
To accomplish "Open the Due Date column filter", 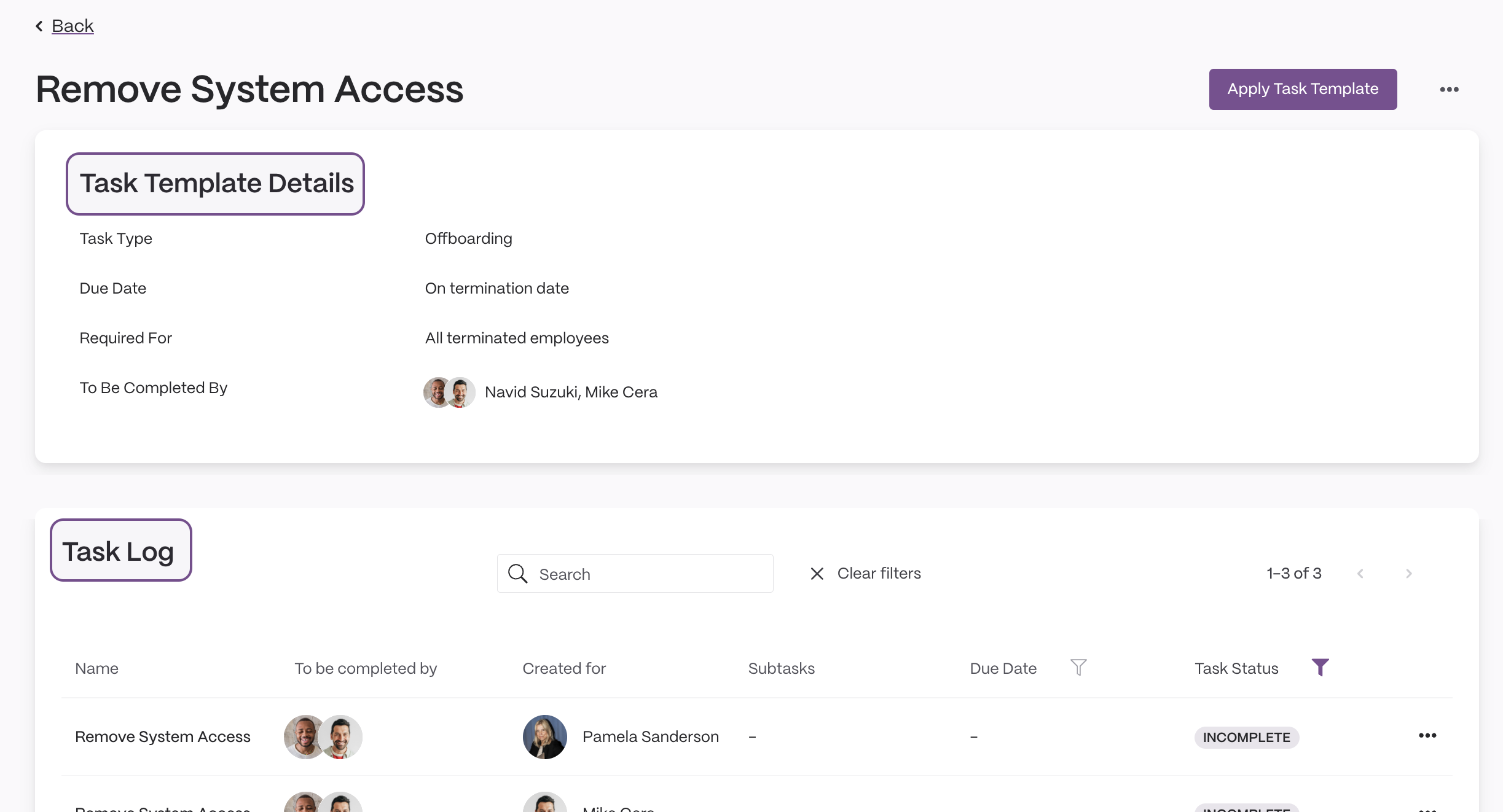I will tap(1078, 667).
